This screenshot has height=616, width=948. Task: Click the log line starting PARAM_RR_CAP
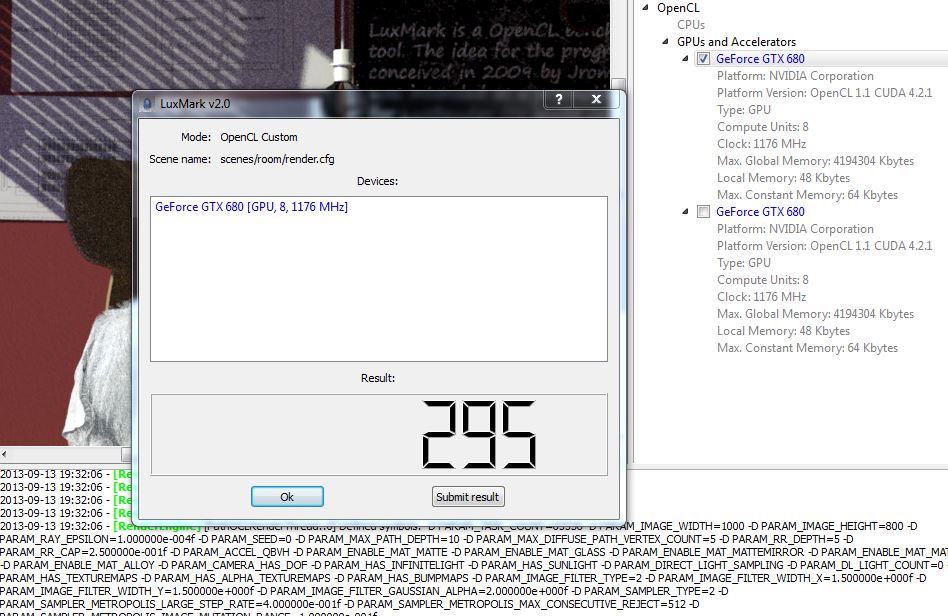(x=474, y=552)
